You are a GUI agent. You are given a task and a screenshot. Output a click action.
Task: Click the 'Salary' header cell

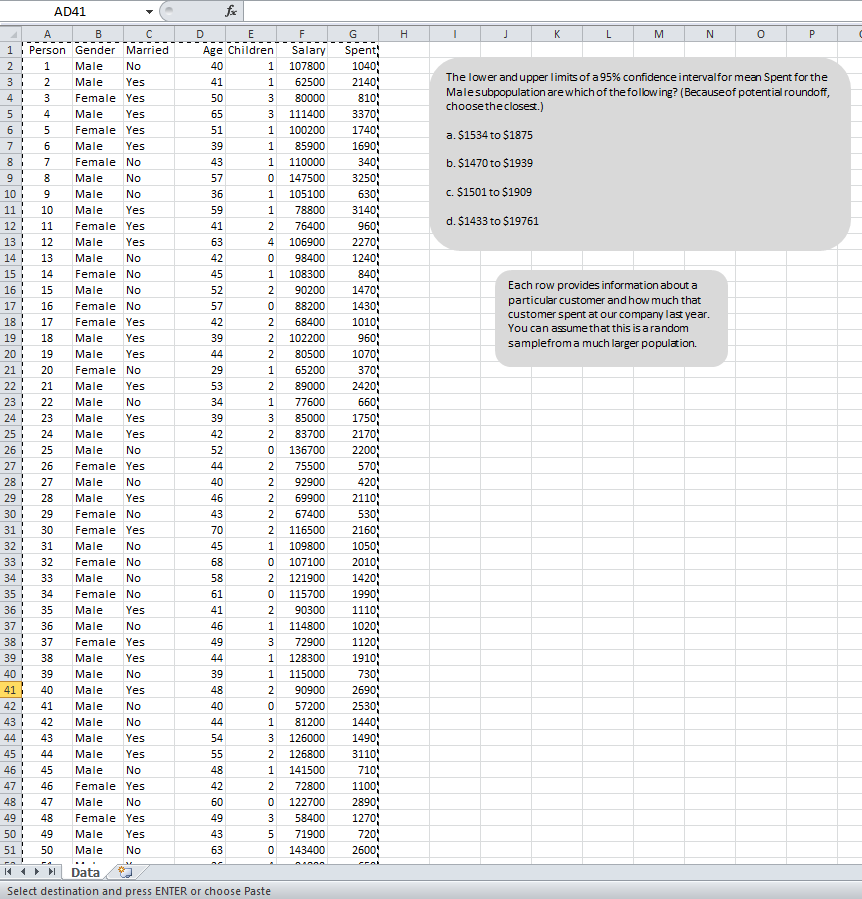302,50
